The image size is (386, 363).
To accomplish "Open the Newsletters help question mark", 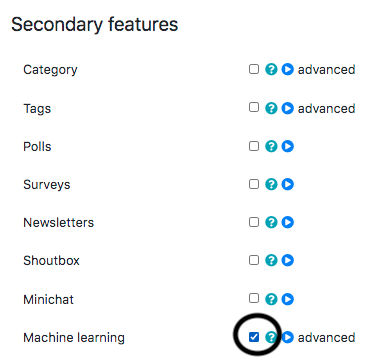I will 271,222.
